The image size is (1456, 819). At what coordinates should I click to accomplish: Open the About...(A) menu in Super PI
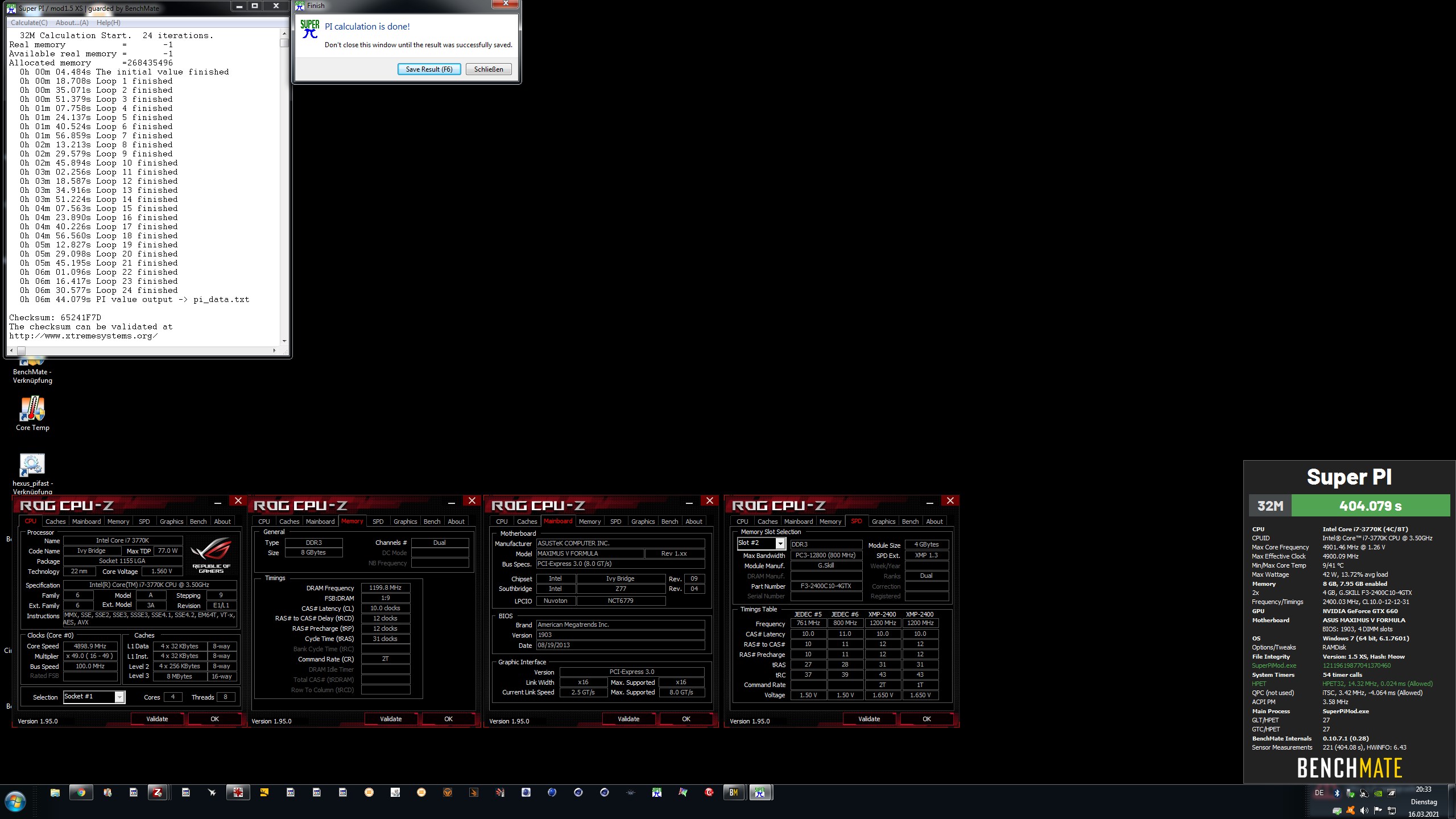72,23
